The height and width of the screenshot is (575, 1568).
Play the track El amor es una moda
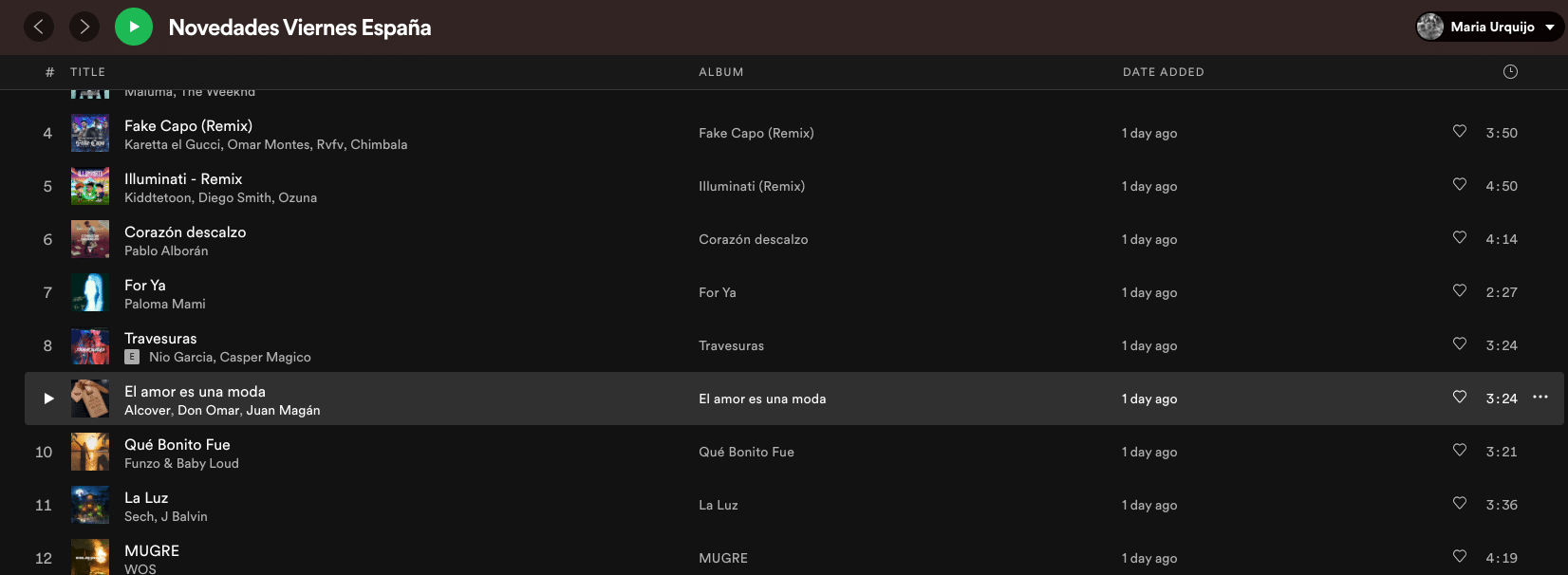pyautogui.click(x=48, y=399)
